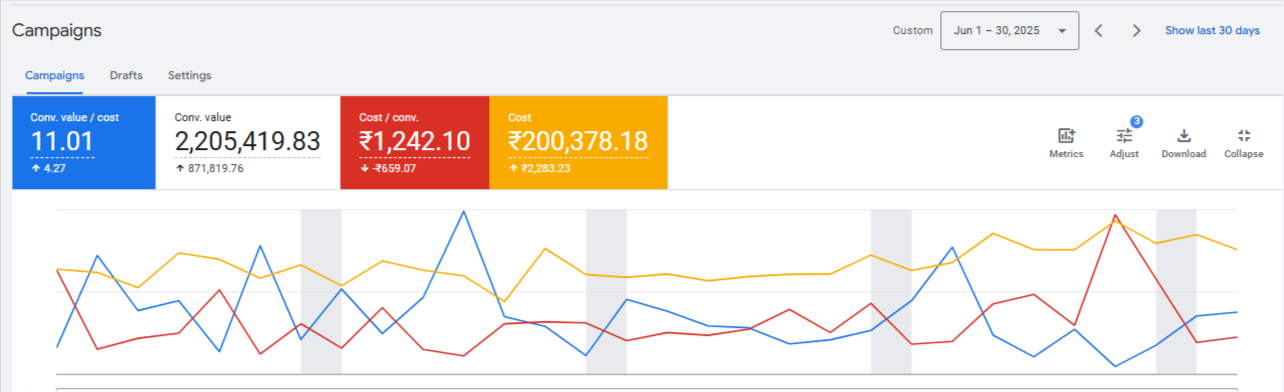Viewport: 1284px width, 392px height.
Task: Switch to the Campaigns tab
Action: (54, 76)
